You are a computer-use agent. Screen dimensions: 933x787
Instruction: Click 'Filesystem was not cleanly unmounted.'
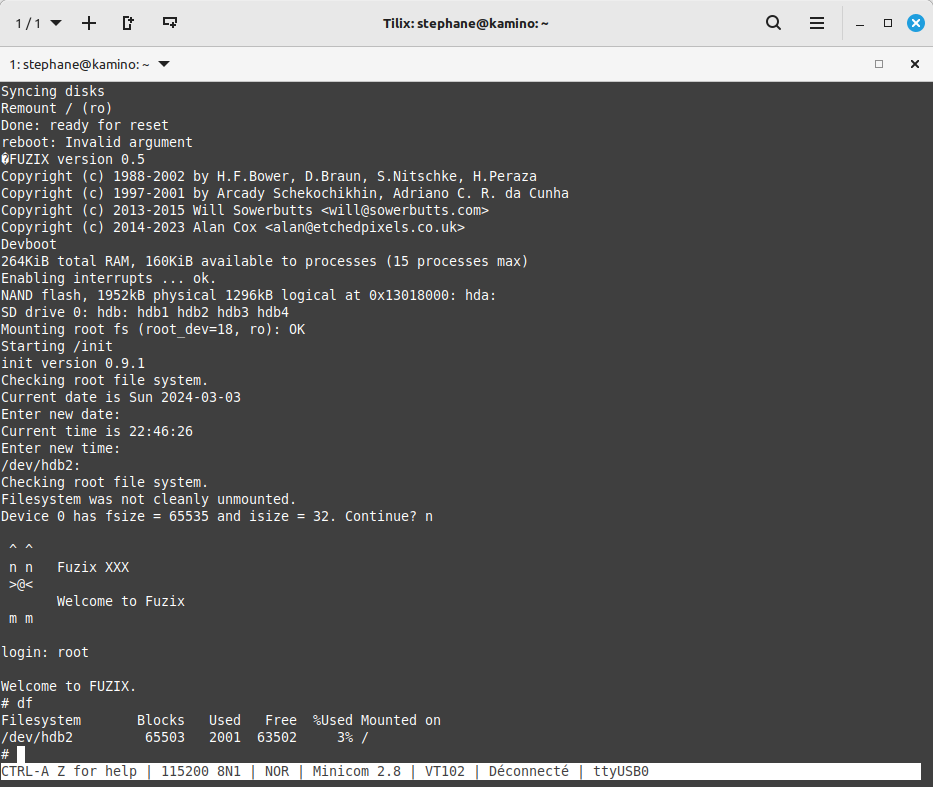click(x=148, y=499)
